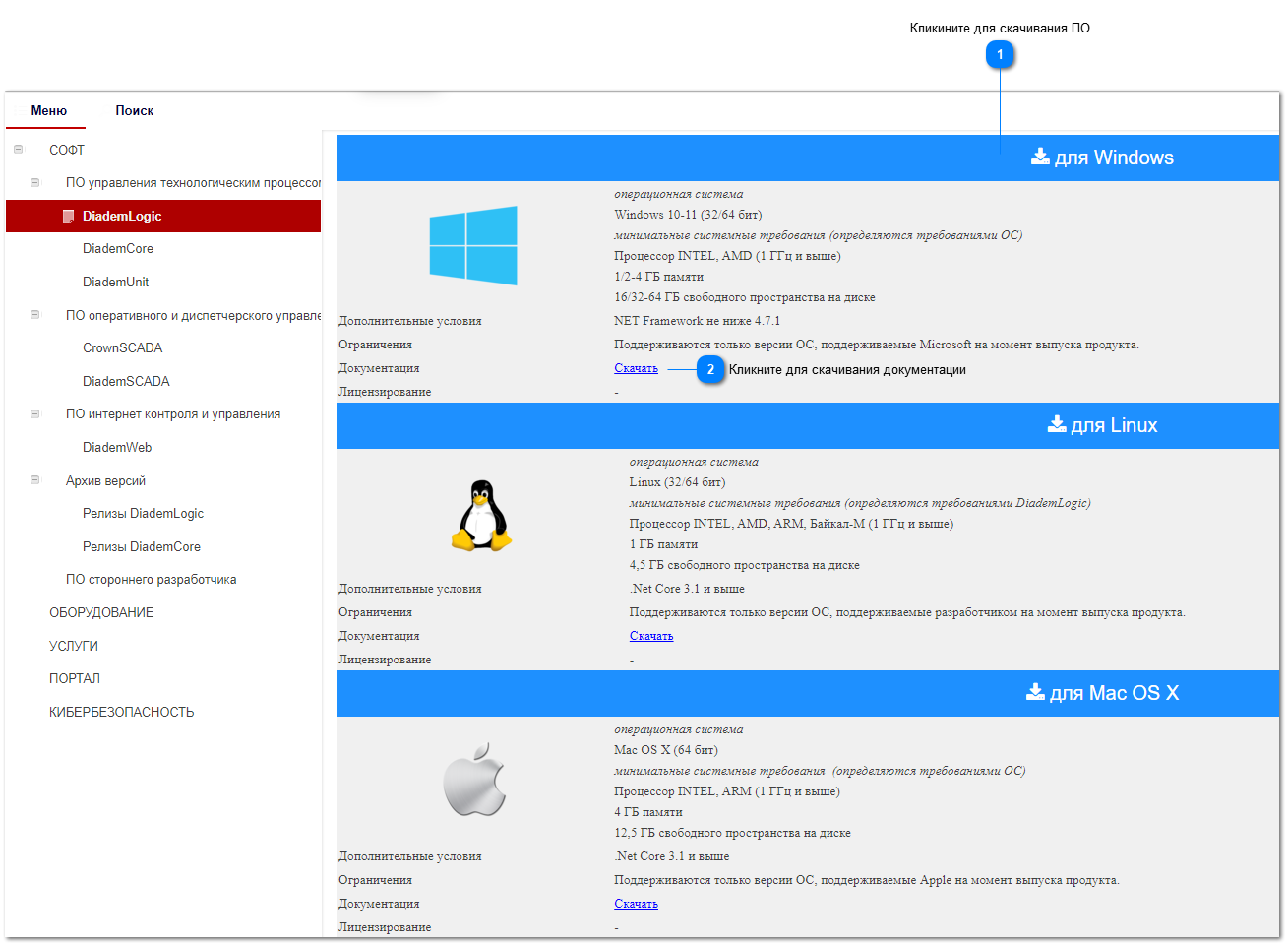
Task: Open DiademUnit in the menu tree
Action: click(x=116, y=282)
